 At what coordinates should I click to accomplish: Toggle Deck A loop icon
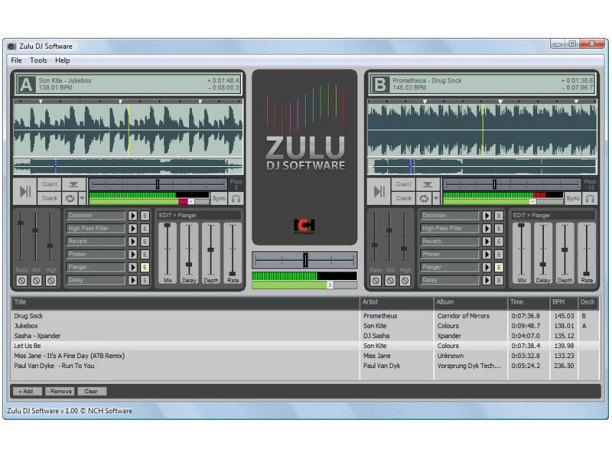click(x=70, y=198)
